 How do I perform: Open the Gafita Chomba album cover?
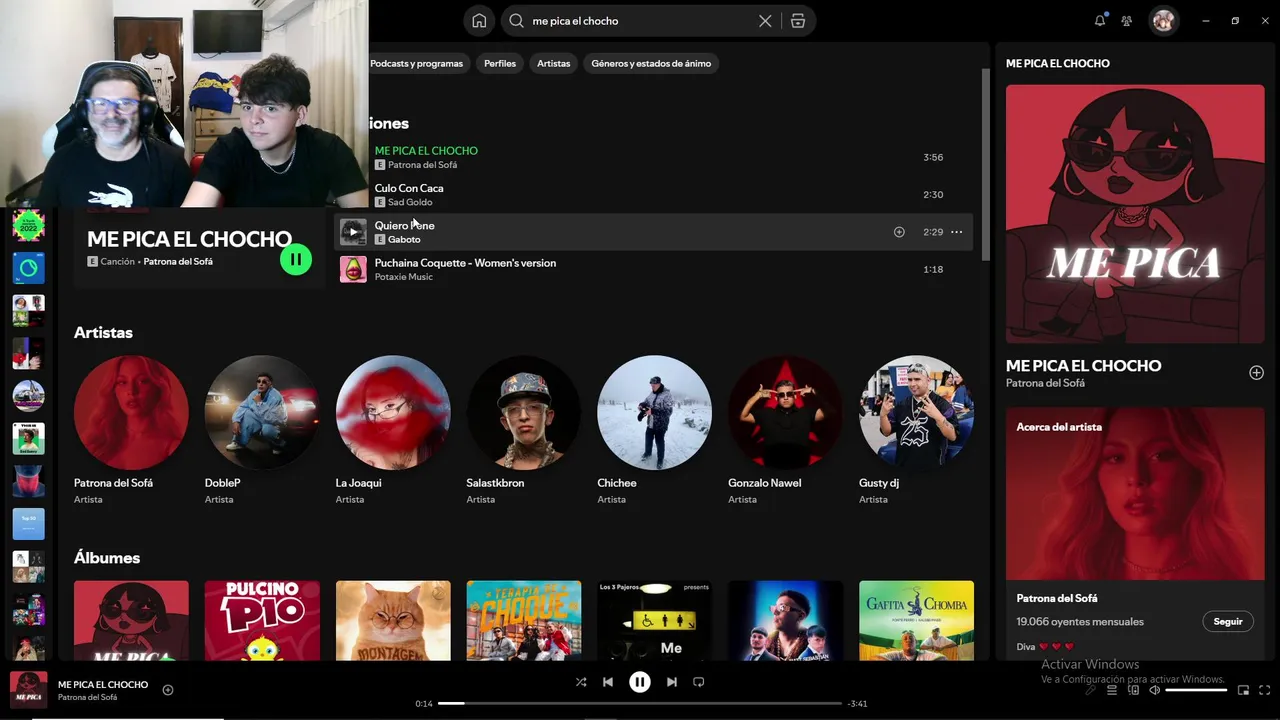[x=917, y=621]
